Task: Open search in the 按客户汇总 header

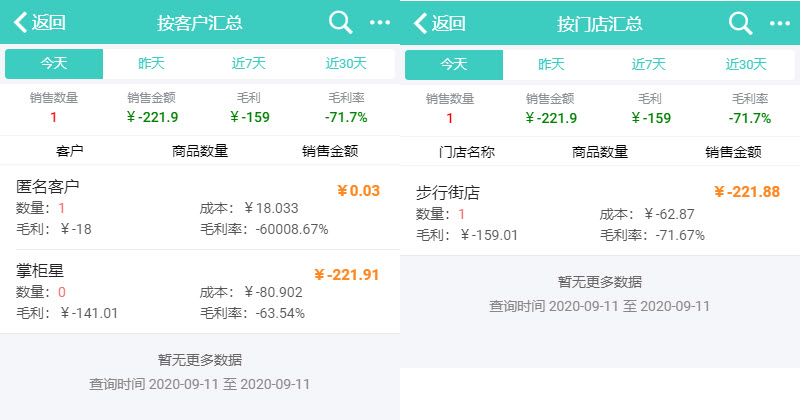Action: click(x=340, y=23)
